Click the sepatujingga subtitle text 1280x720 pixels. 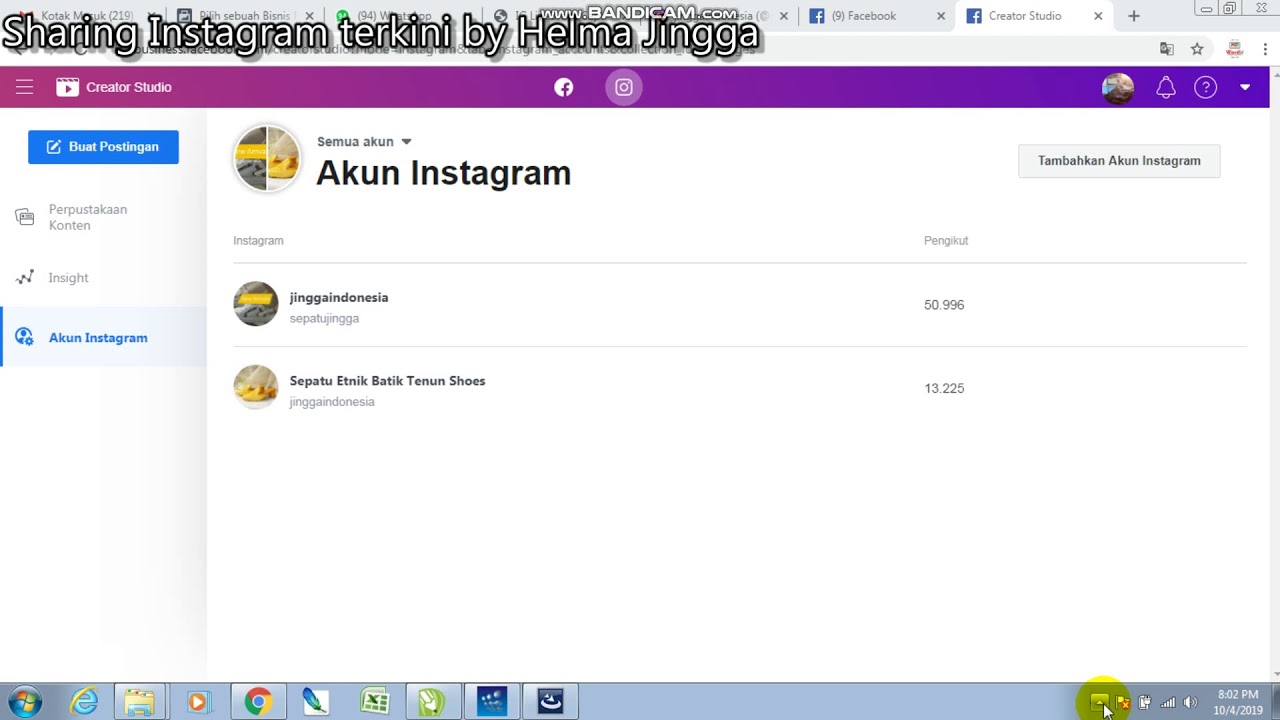pyautogui.click(x=324, y=318)
